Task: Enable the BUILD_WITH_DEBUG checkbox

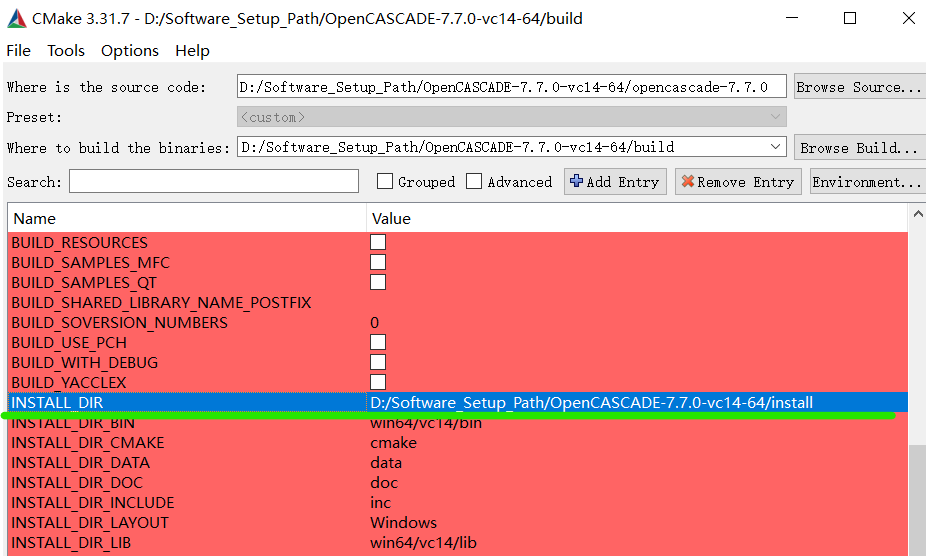Action: [378, 363]
